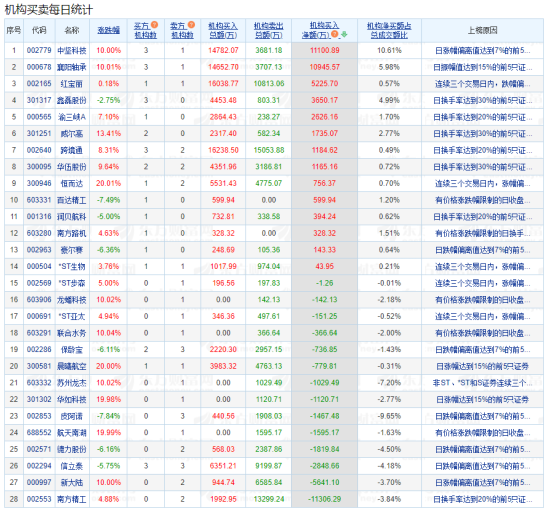Open stock code 002165 link
Viewport: 550px width, 517px height.
[x=39, y=84]
